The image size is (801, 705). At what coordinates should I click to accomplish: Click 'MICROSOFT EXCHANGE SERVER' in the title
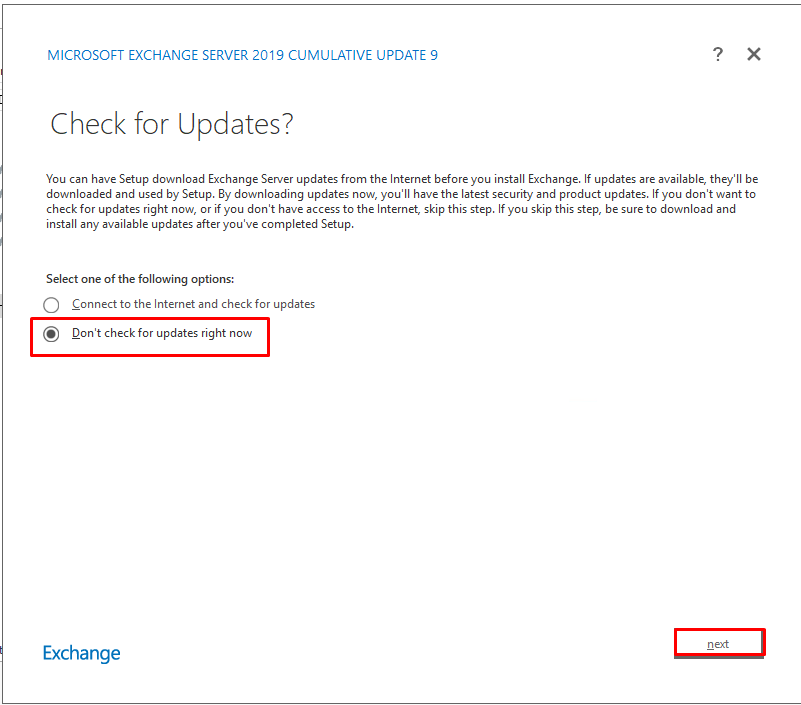[150, 55]
